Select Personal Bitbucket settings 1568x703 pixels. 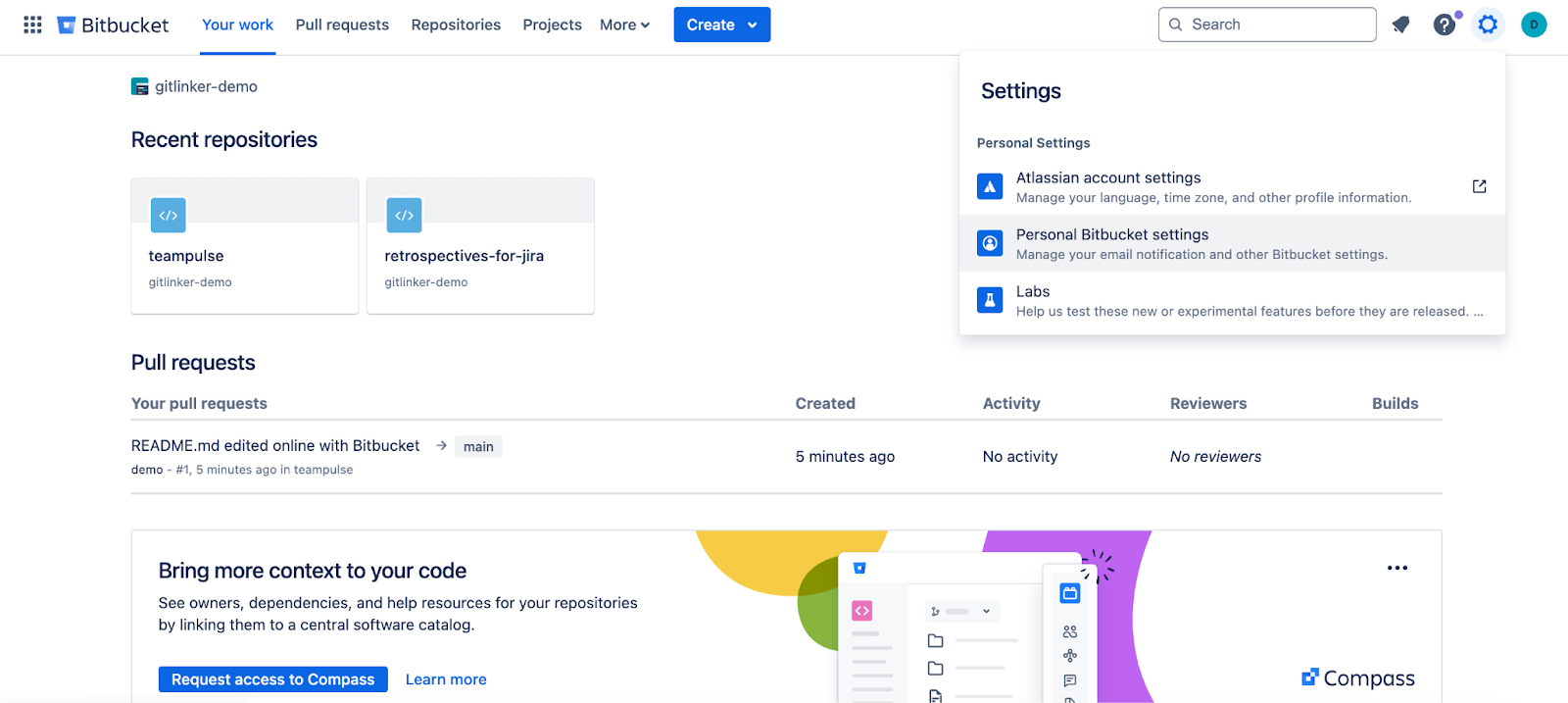click(1112, 243)
